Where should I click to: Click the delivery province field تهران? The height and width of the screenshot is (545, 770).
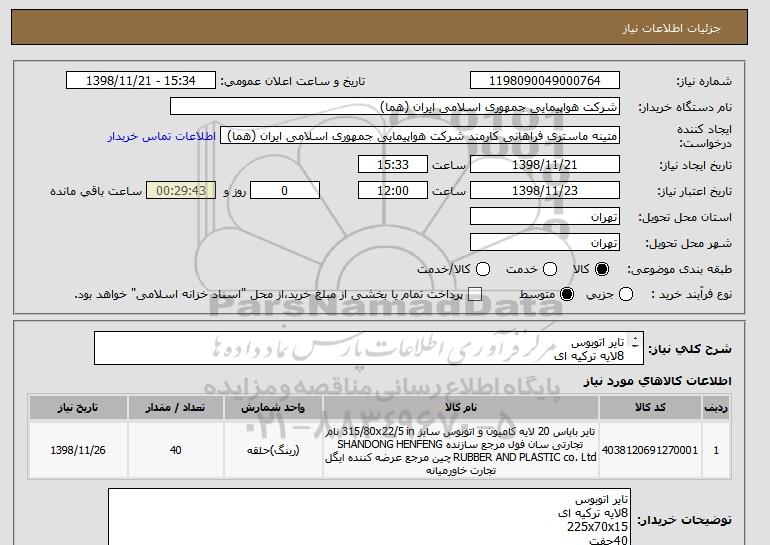(545, 217)
